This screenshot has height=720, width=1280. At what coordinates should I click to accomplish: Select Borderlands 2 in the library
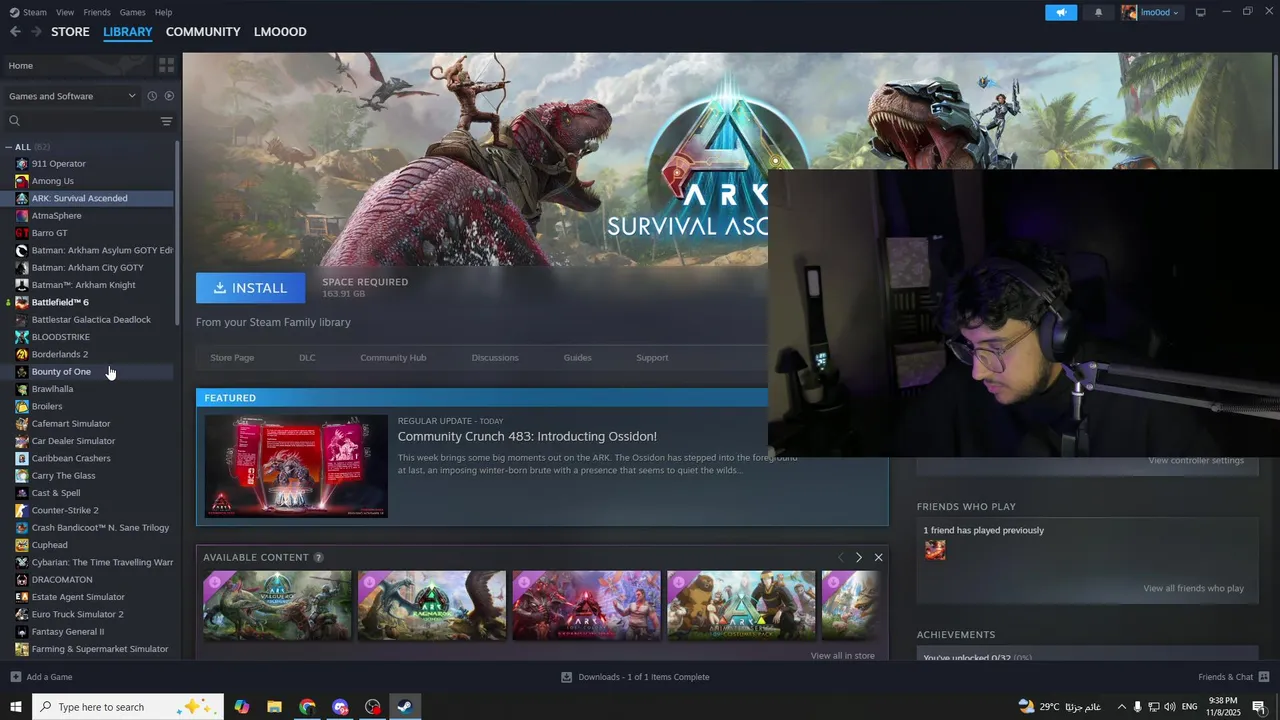[59, 354]
